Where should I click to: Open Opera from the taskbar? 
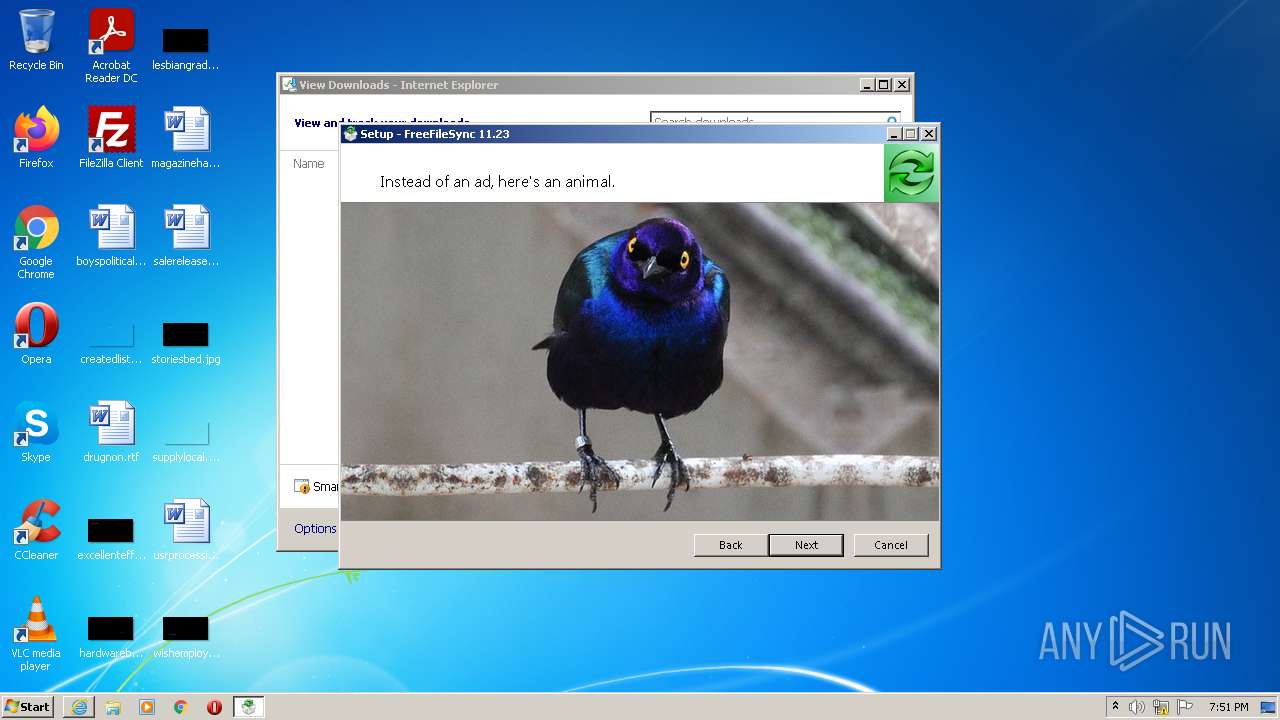(215, 707)
